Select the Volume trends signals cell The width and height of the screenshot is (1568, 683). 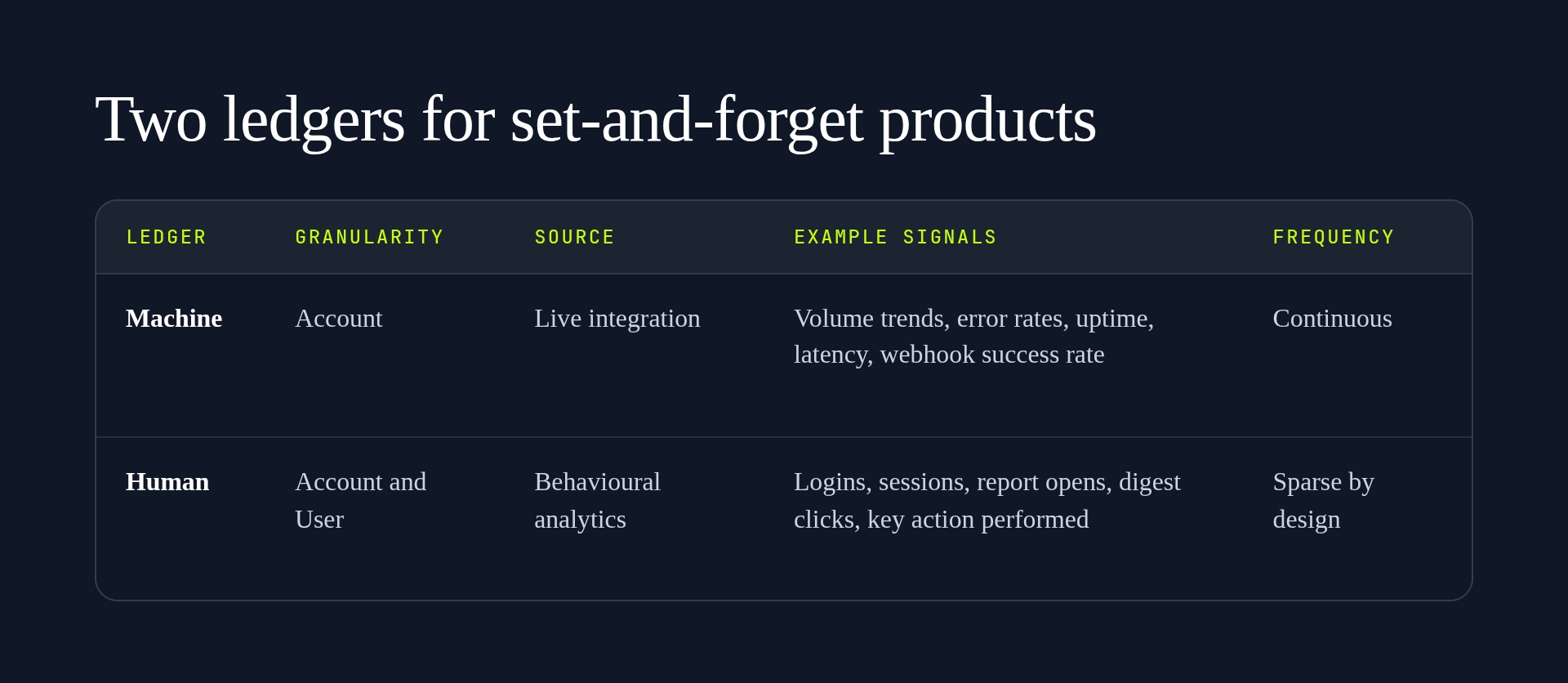(973, 336)
